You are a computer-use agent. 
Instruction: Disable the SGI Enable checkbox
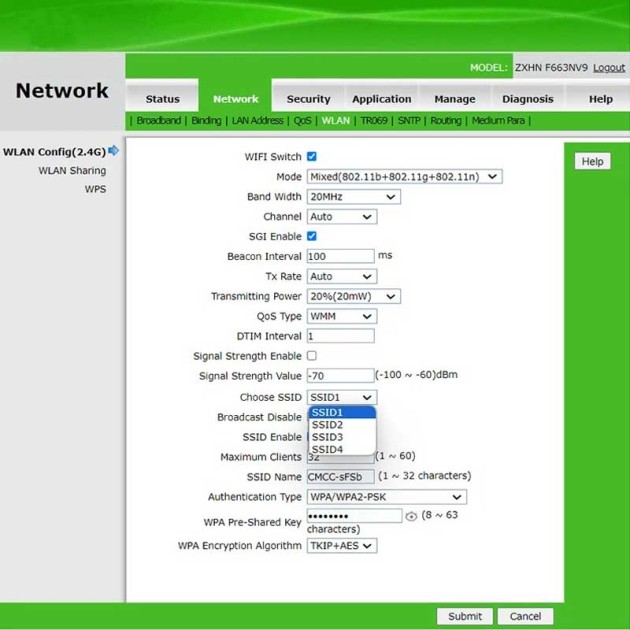312,236
